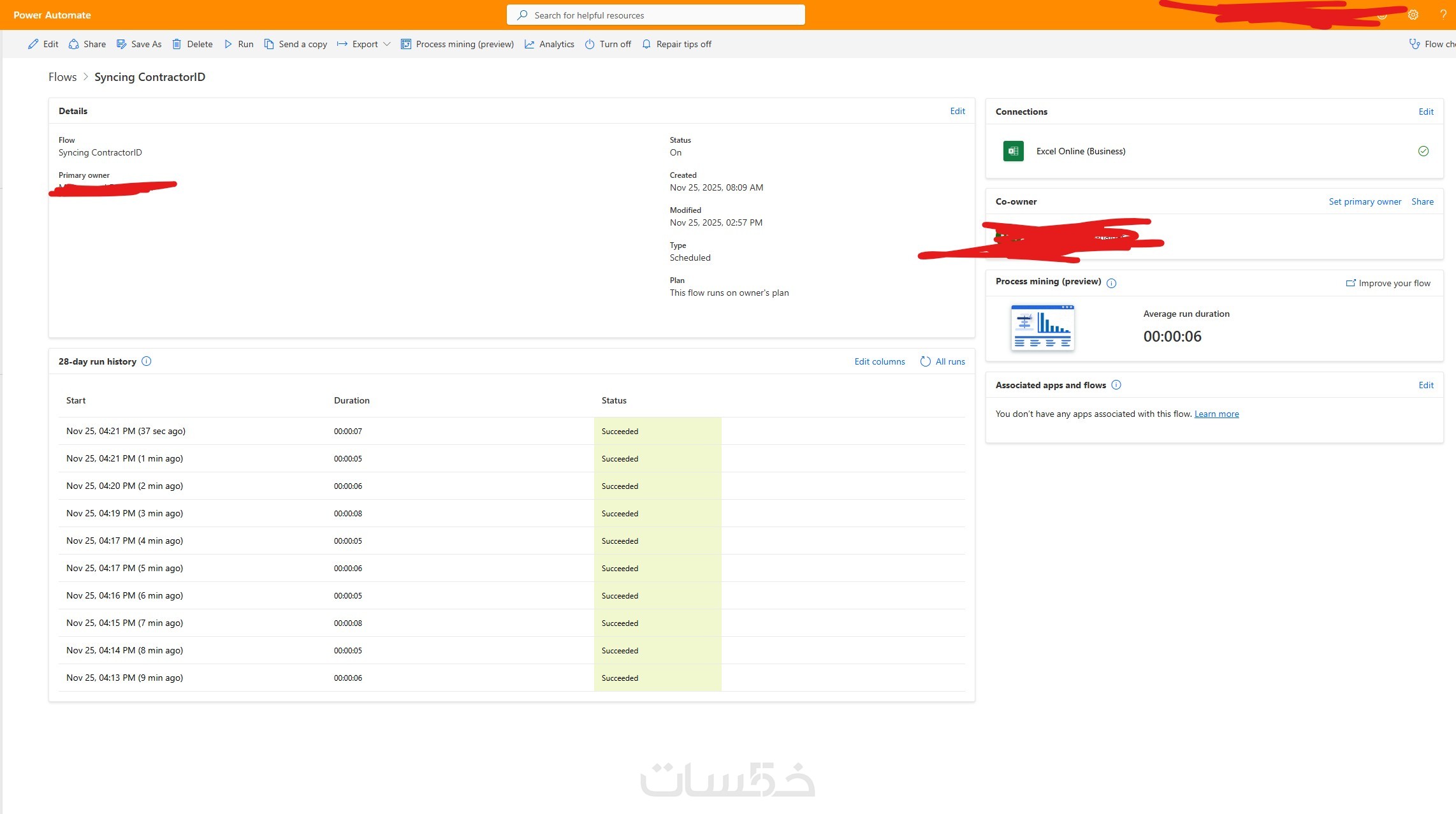
Task: Click the process mining chart thumbnail
Action: pos(1042,328)
